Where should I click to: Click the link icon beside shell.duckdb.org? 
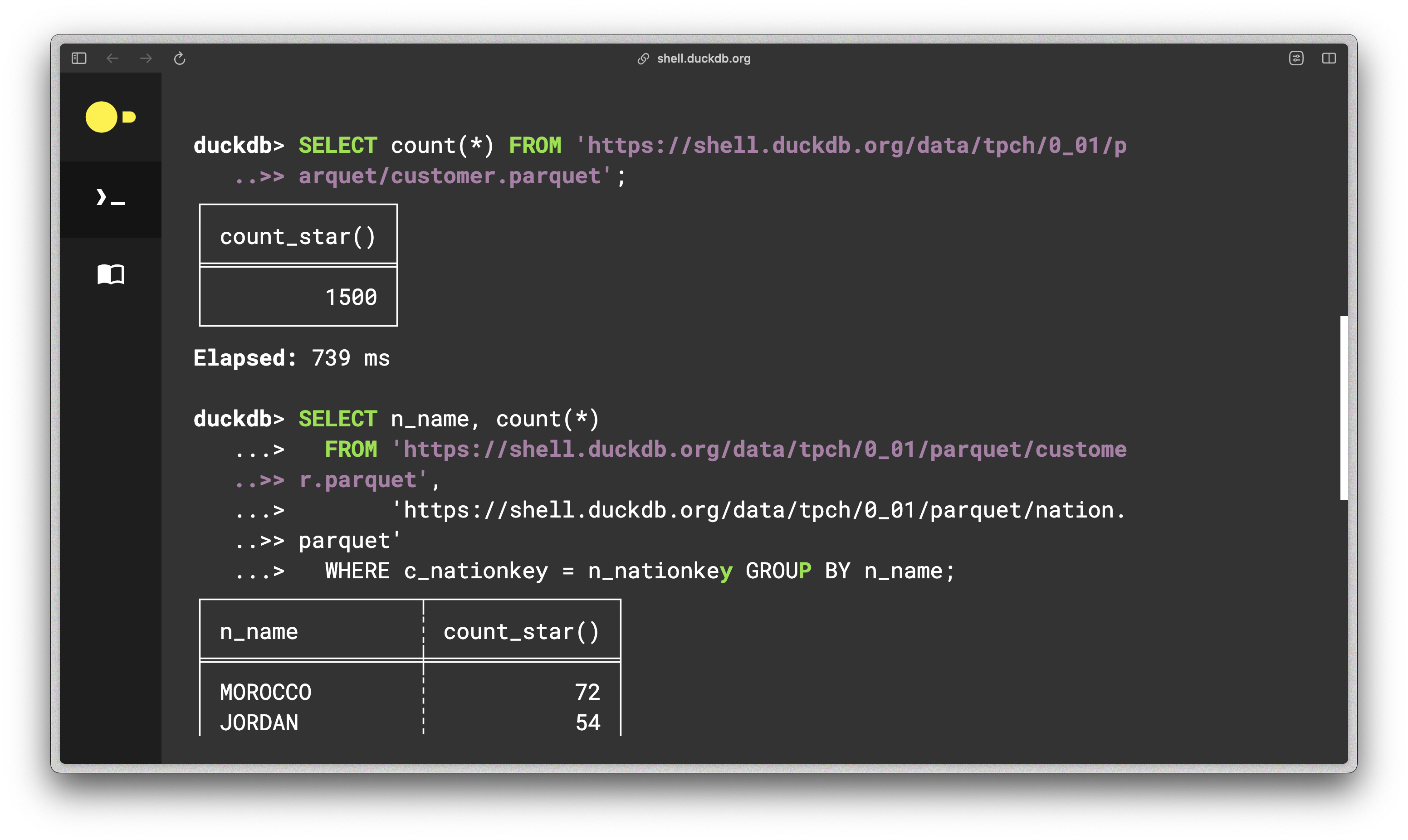tap(643, 59)
